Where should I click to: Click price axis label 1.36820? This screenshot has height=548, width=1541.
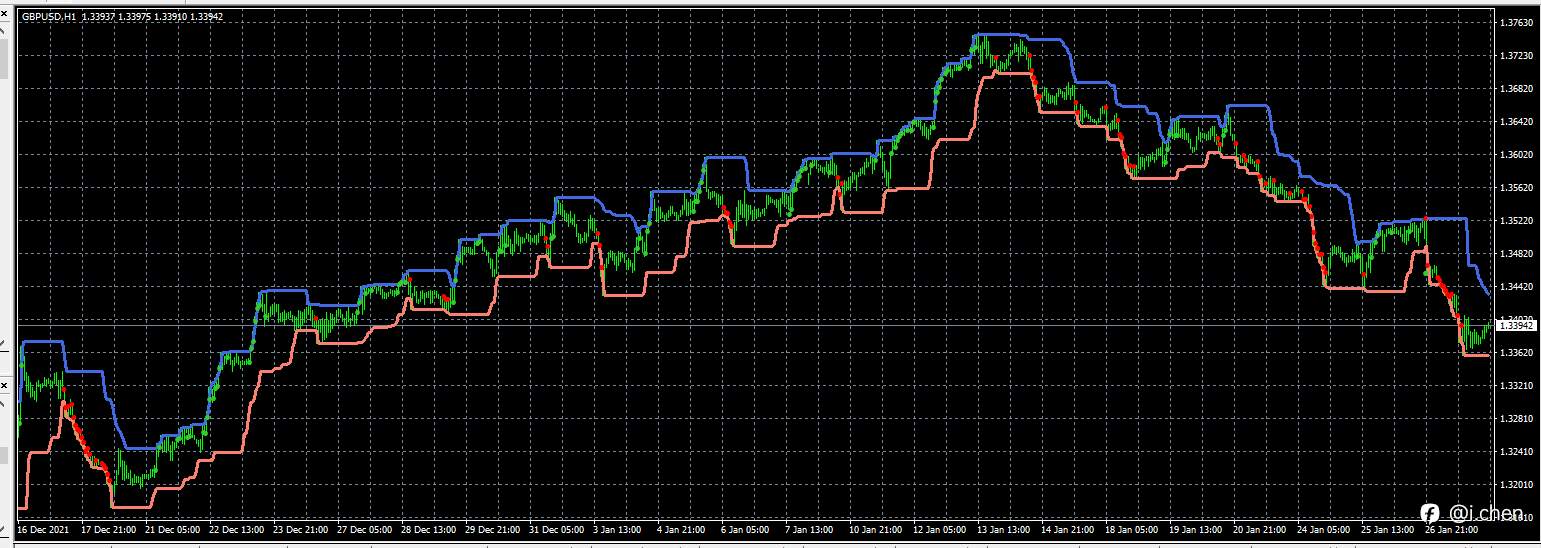tap(1517, 88)
